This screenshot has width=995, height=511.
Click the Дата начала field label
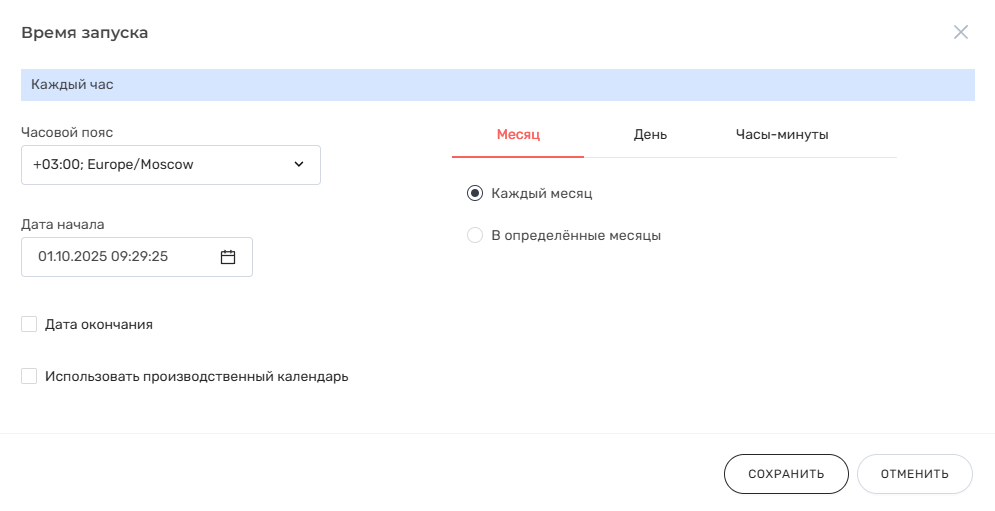click(63, 224)
